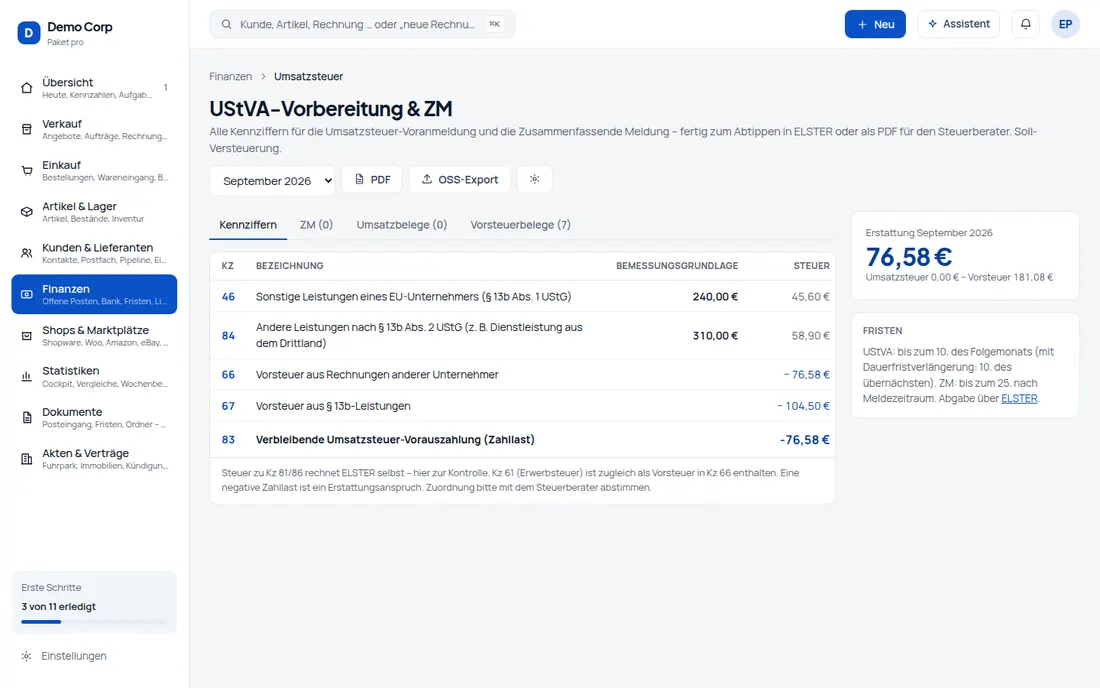Click the Statistiken bar chart icon
Image resolution: width=1100 pixels, height=688 pixels.
pyautogui.click(x=27, y=377)
